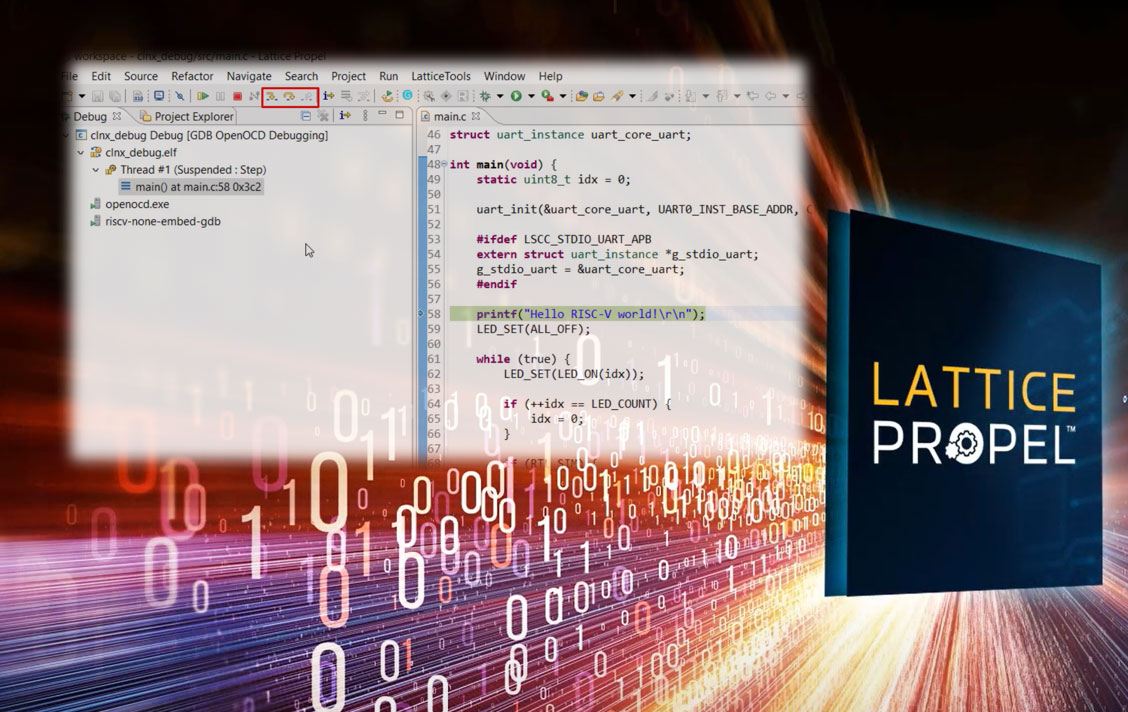Open the Refactor menu
The width and height of the screenshot is (1128, 712).
192,76
